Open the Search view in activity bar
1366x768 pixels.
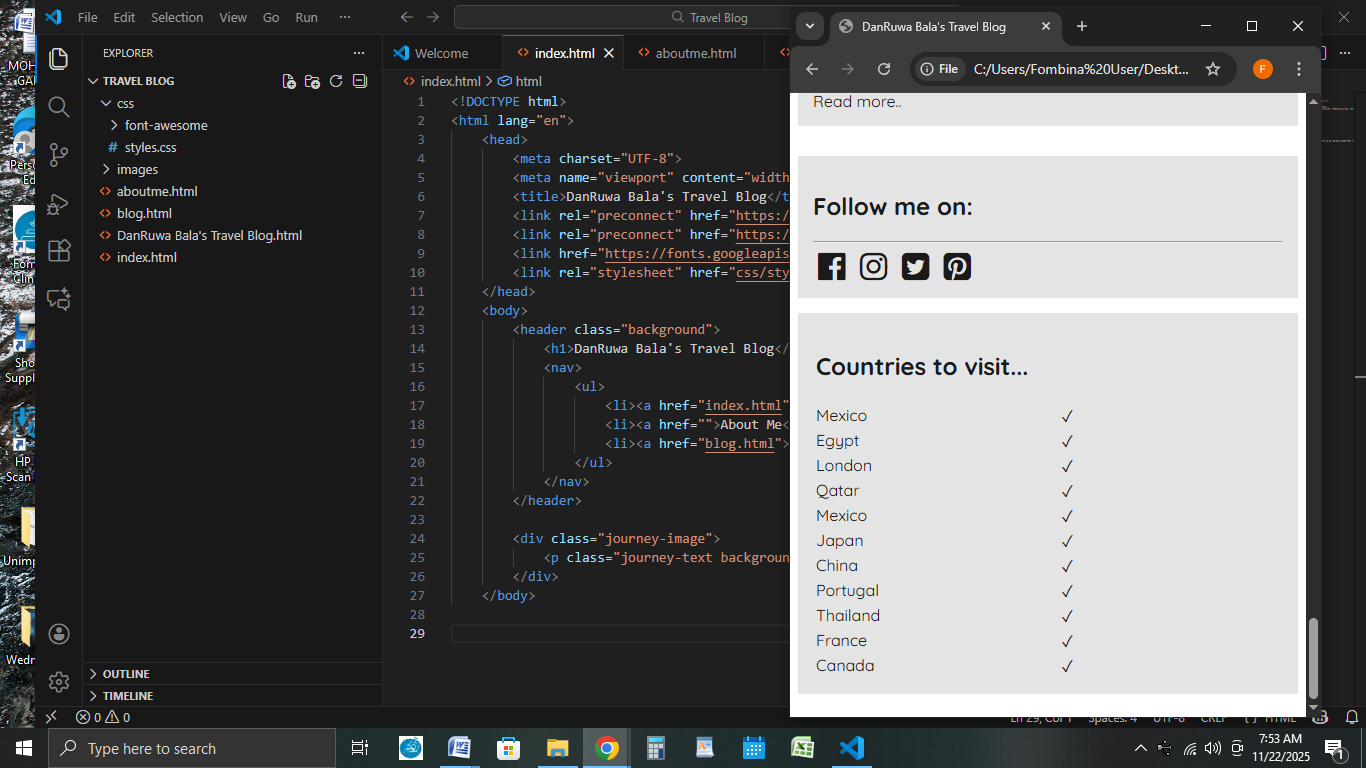[x=59, y=107]
